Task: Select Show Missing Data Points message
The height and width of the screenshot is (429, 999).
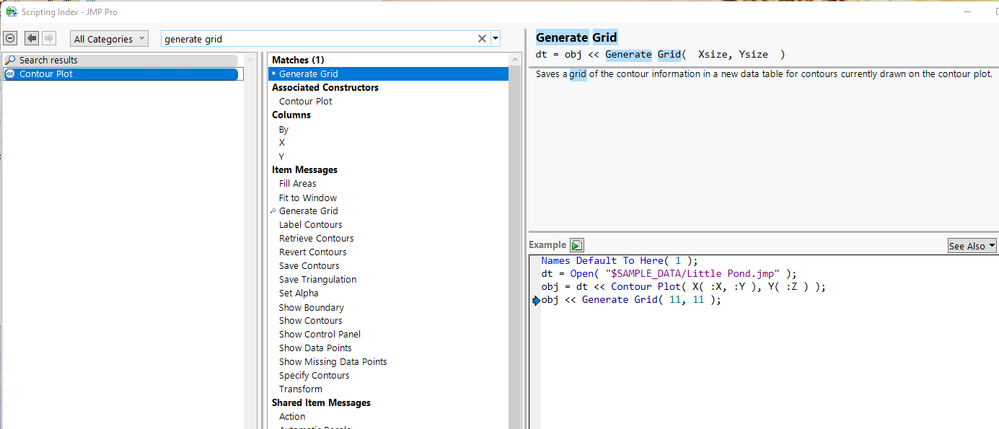Action: point(333,361)
